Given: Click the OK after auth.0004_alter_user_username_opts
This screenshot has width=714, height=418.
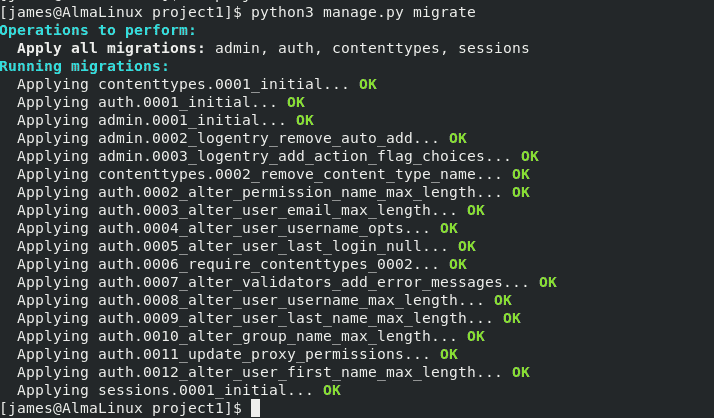Looking at the screenshot, I should 449,228.
